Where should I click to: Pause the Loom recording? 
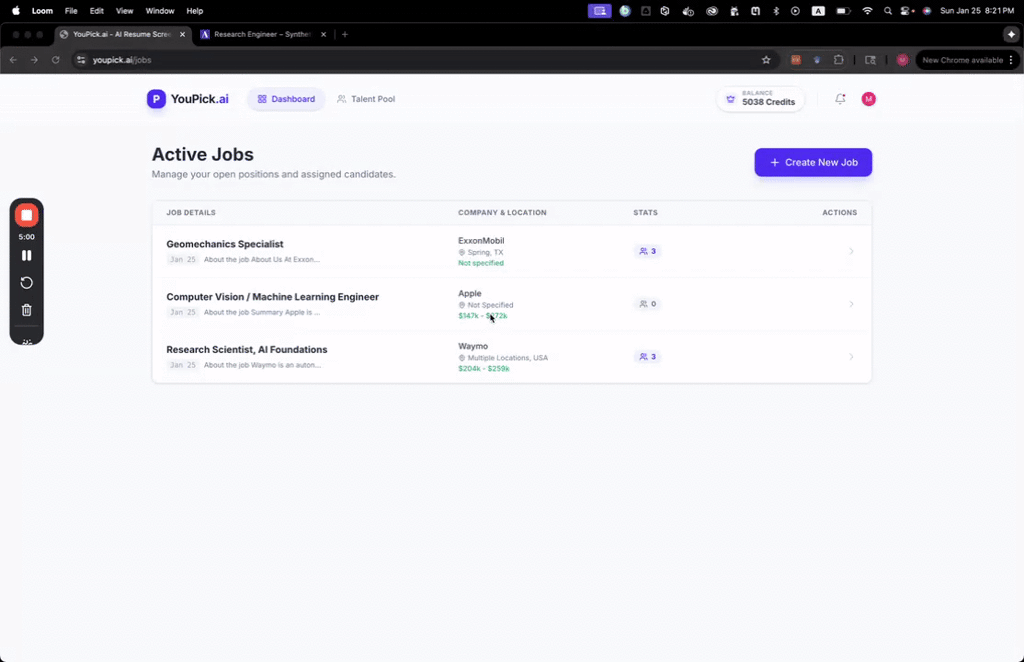point(27,255)
